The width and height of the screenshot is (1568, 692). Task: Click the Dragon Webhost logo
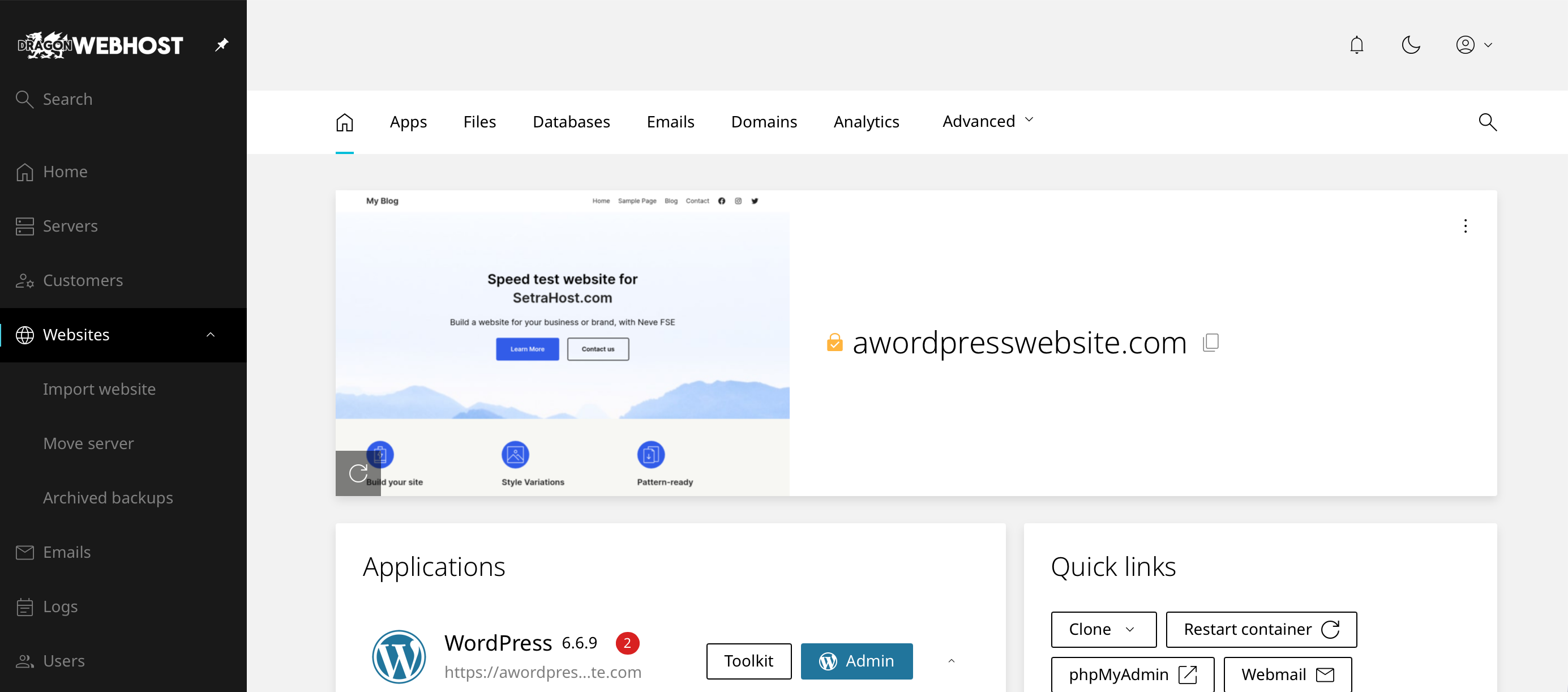pos(100,45)
